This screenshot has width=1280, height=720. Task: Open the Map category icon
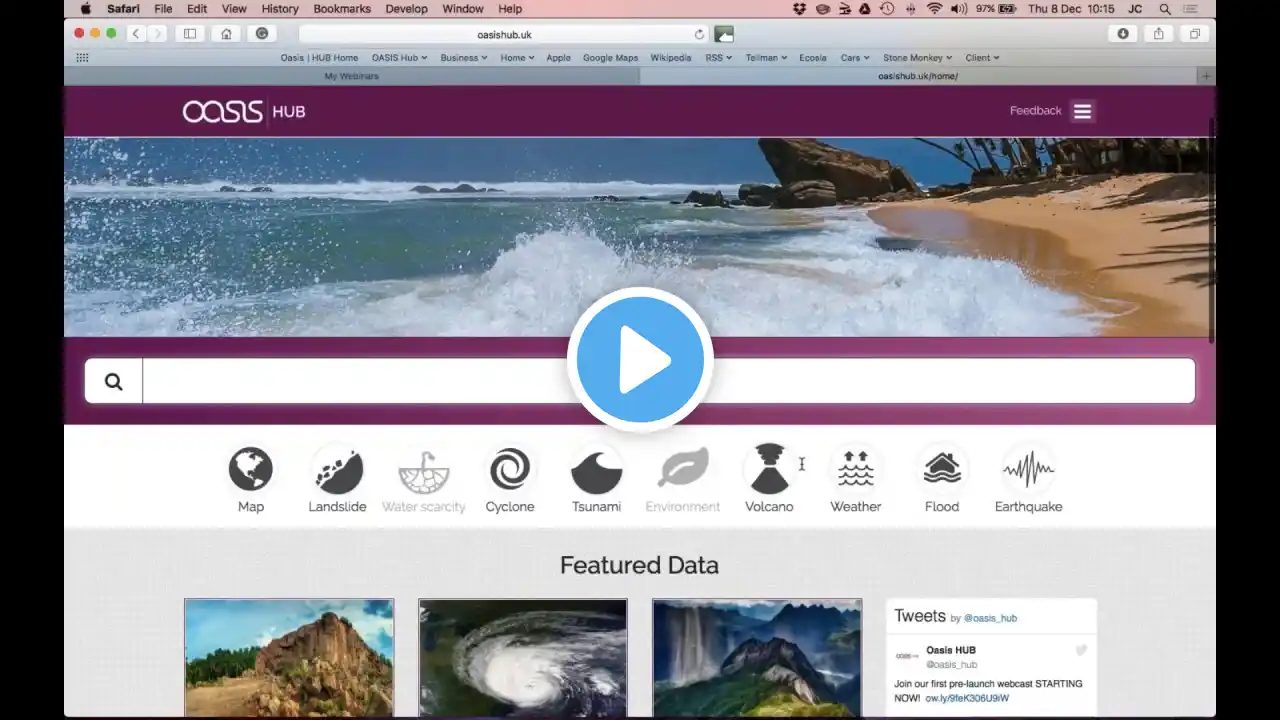click(250, 469)
